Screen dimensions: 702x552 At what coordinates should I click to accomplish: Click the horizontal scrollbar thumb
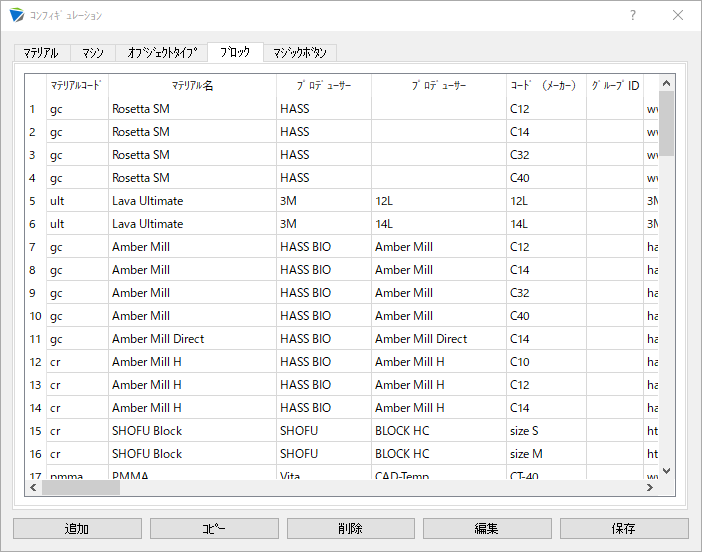(81, 488)
